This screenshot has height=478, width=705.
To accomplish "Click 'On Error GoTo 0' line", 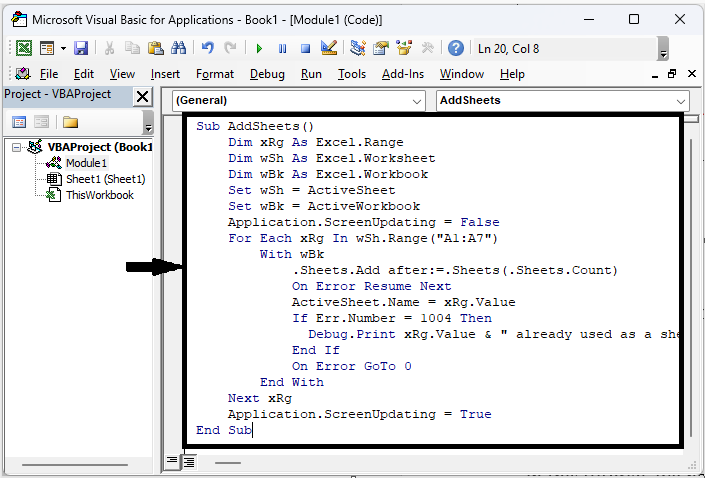I will [352, 366].
